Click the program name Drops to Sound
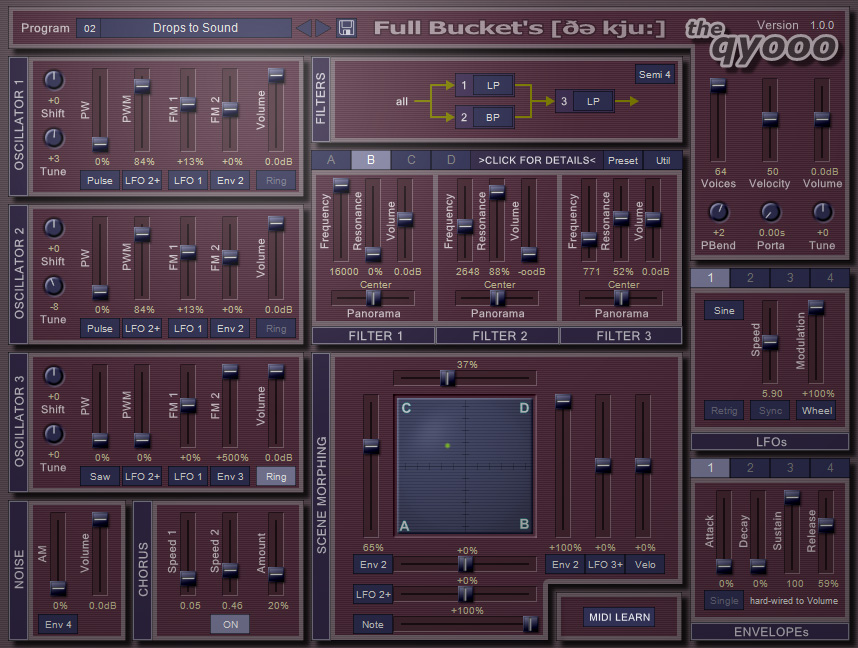The height and width of the screenshot is (648, 858). [x=195, y=28]
